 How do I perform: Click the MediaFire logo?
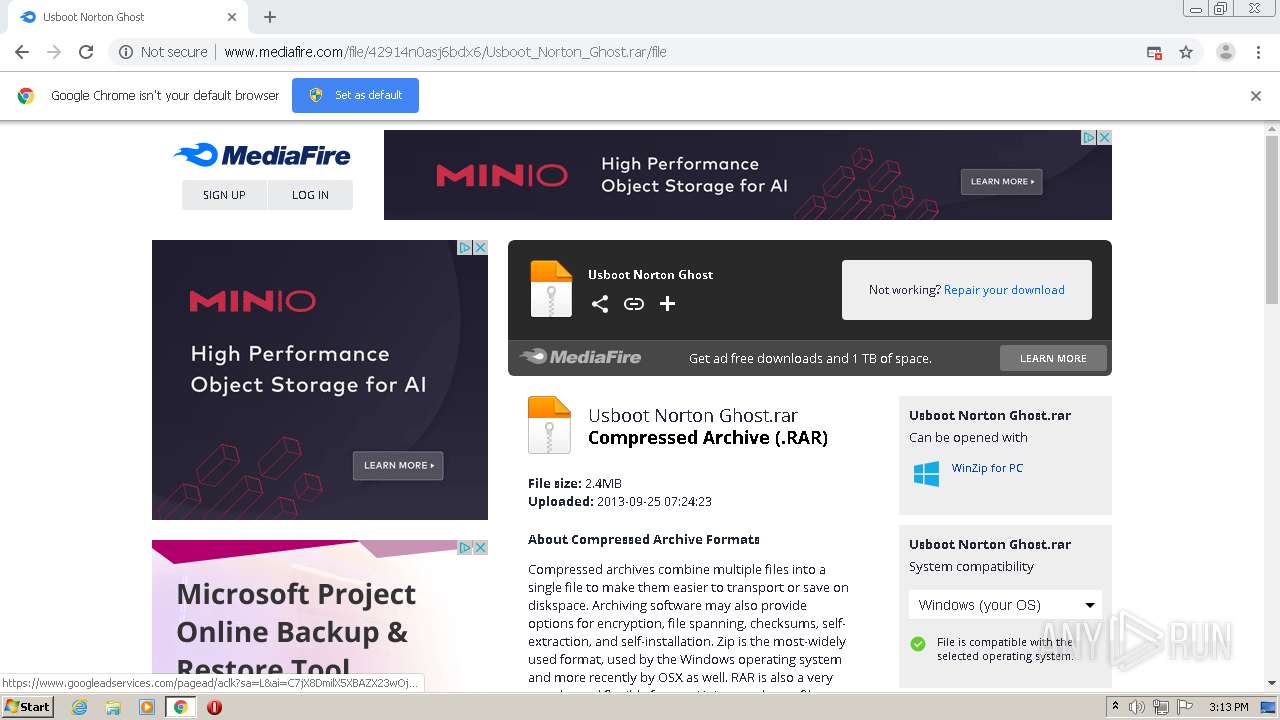point(262,155)
